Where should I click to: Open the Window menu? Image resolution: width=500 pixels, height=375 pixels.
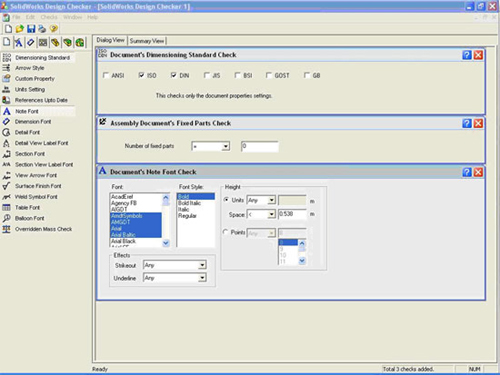pos(72,17)
